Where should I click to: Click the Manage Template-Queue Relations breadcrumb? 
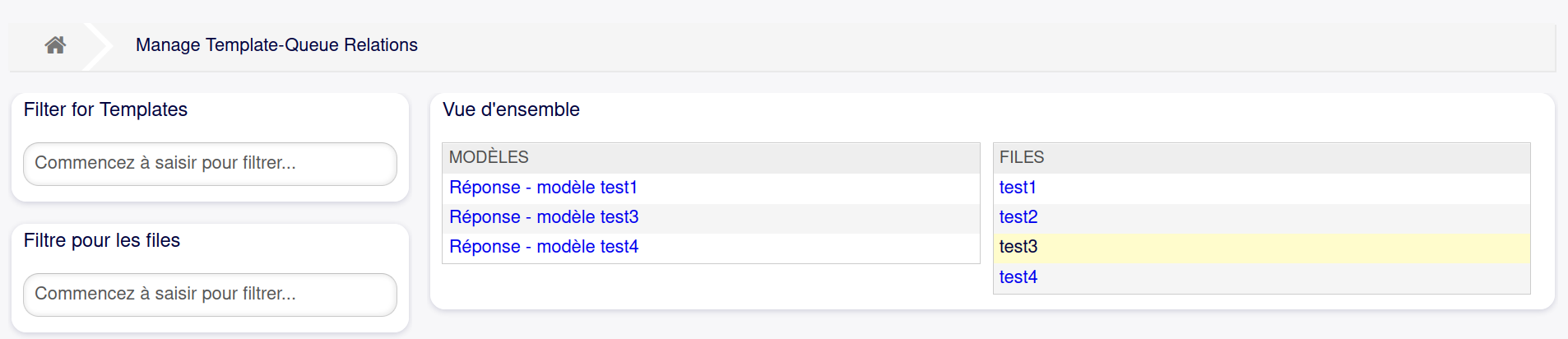point(276,45)
